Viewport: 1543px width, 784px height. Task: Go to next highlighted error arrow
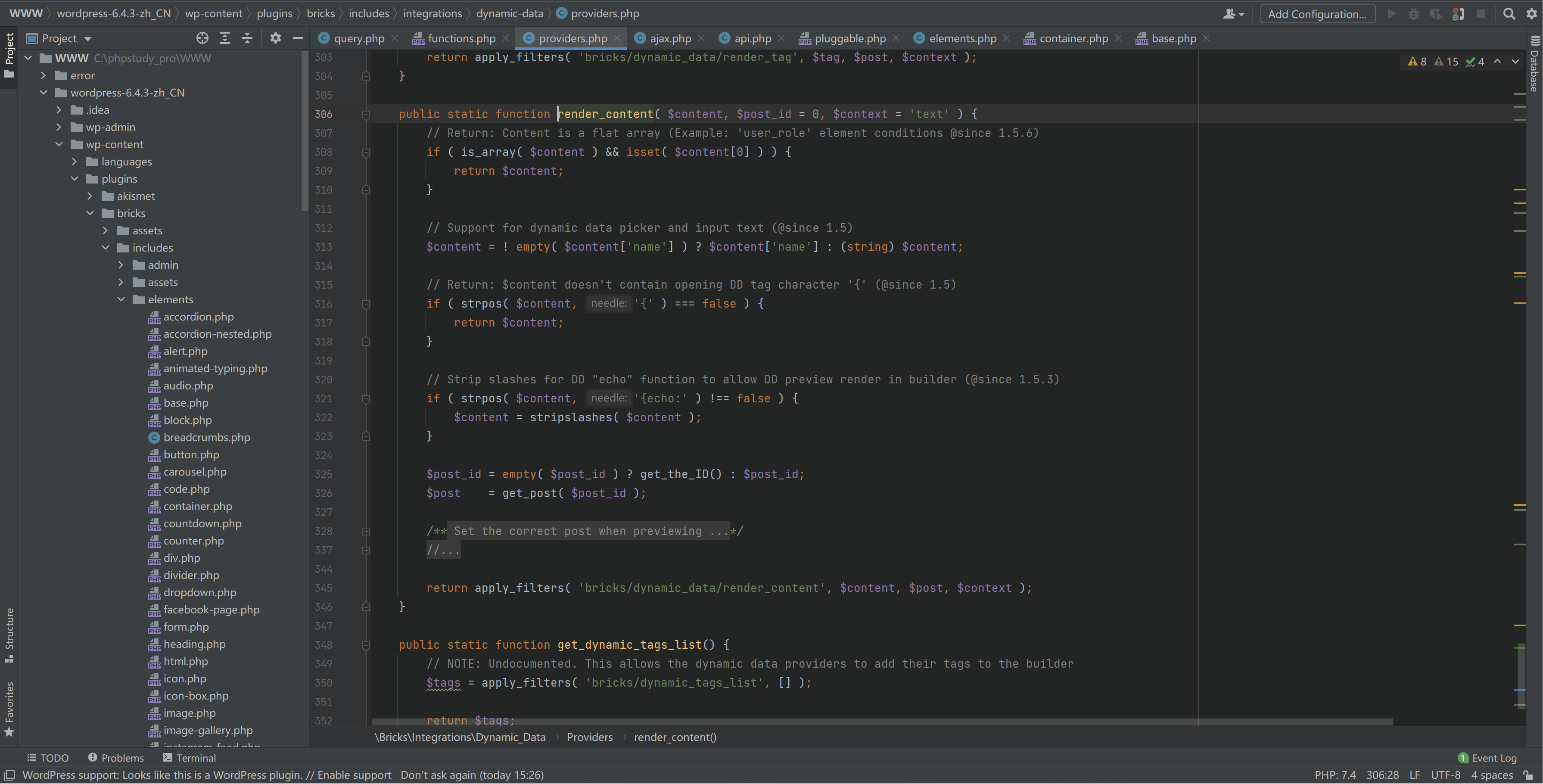[1515, 62]
